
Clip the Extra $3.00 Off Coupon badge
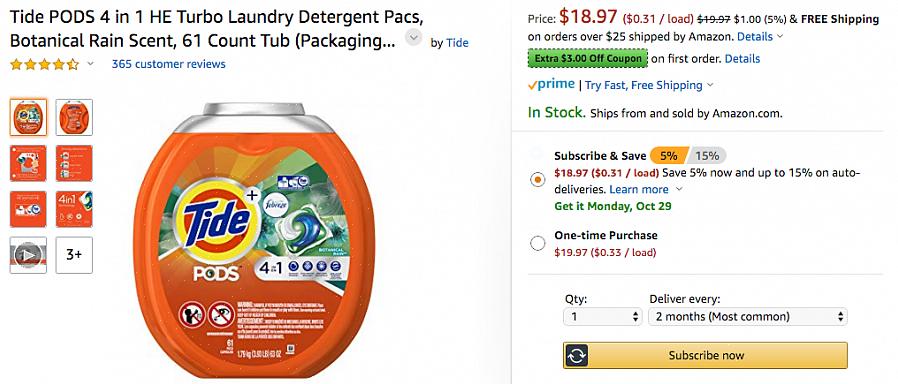pos(588,58)
